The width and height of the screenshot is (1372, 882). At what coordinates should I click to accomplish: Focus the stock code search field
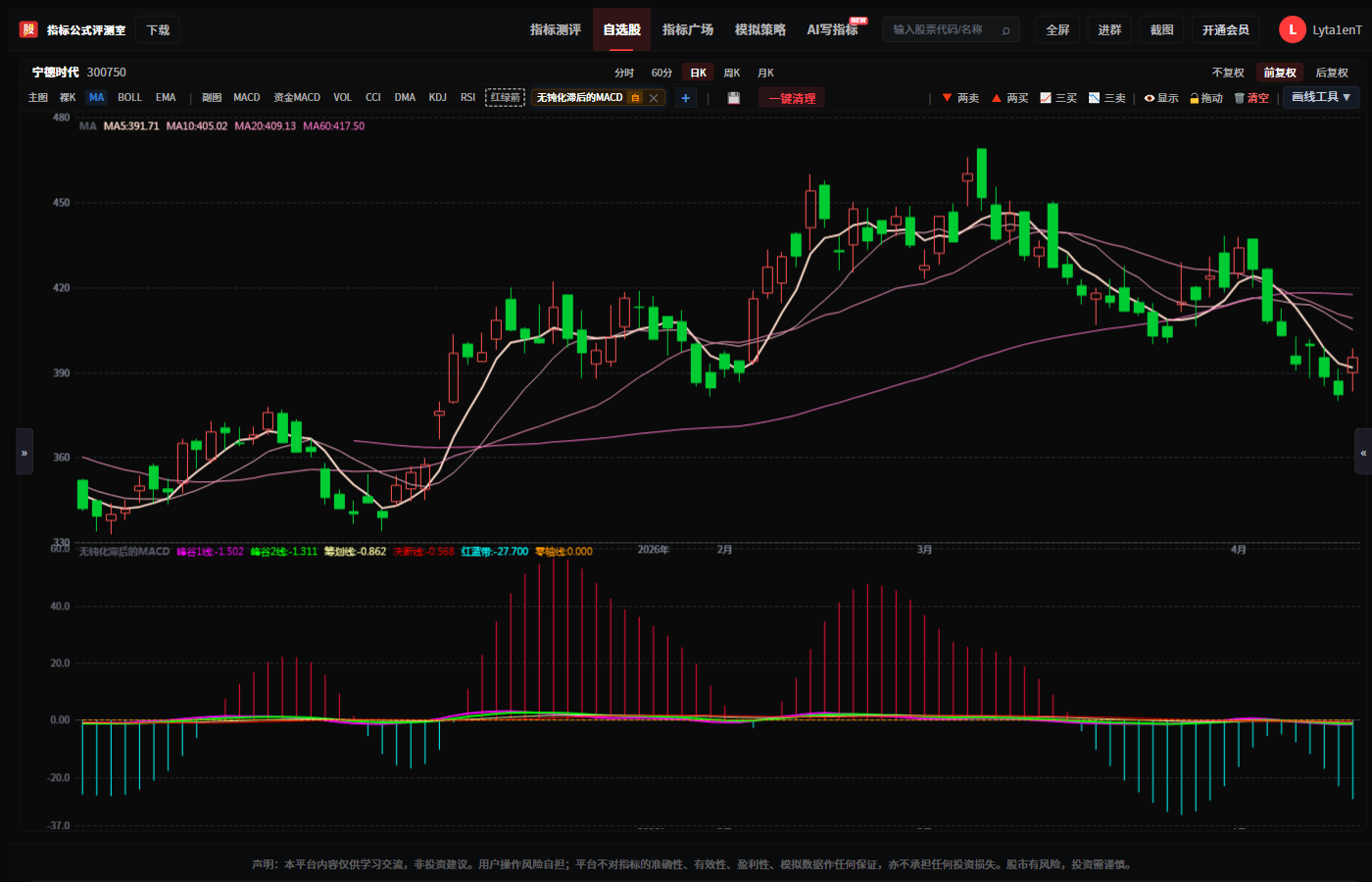pos(951,30)
